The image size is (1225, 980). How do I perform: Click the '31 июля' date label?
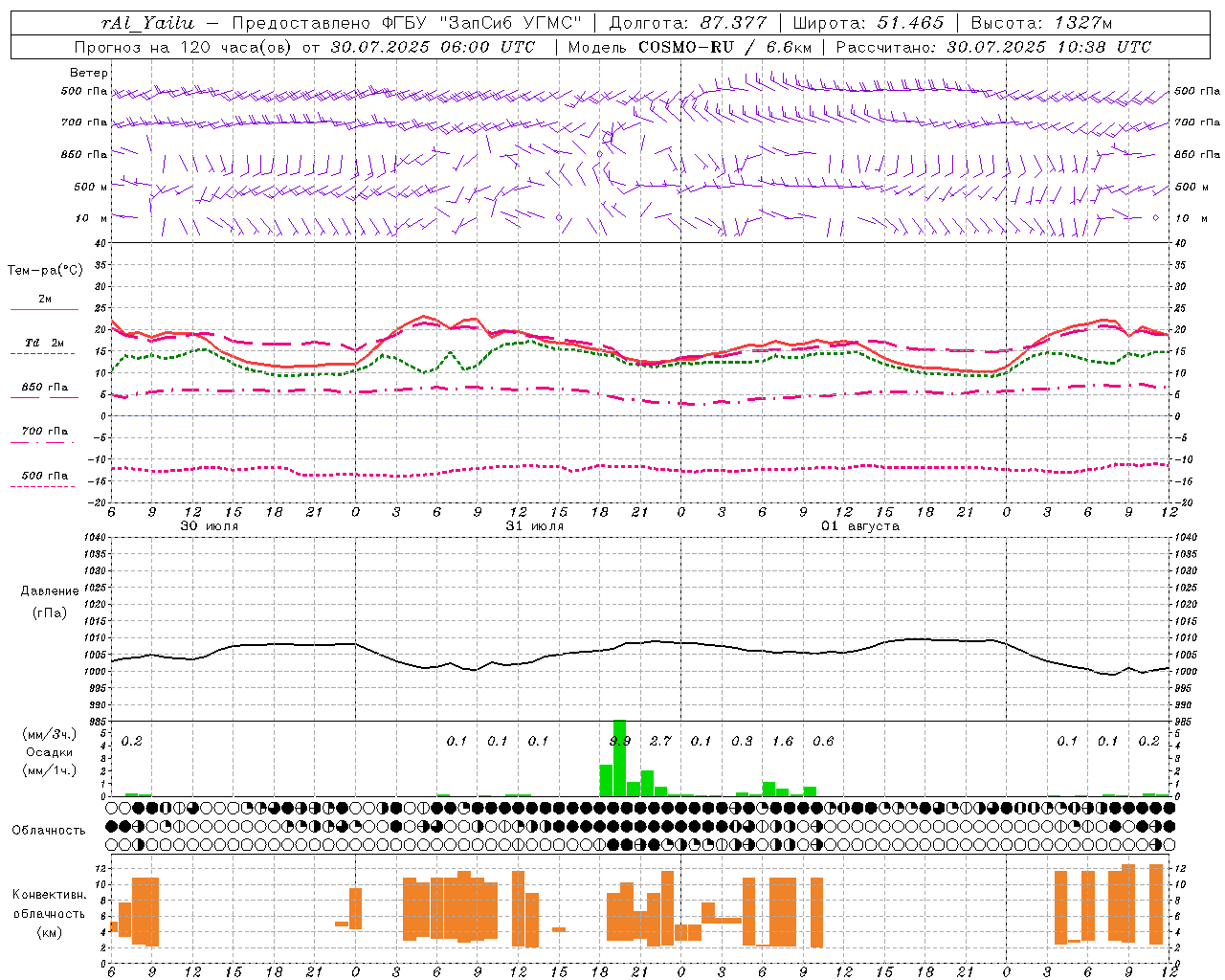[x=535, y=526]
